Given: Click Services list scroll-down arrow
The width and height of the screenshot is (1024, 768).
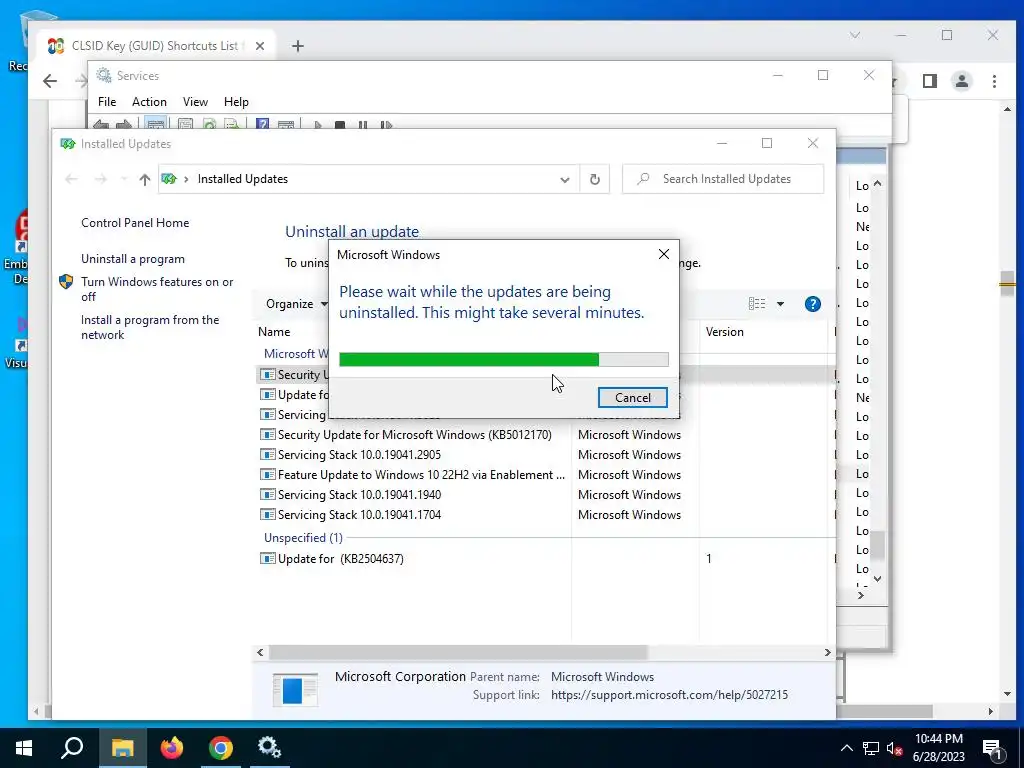Looking at the screenshot, I should [x=878, y=579].
